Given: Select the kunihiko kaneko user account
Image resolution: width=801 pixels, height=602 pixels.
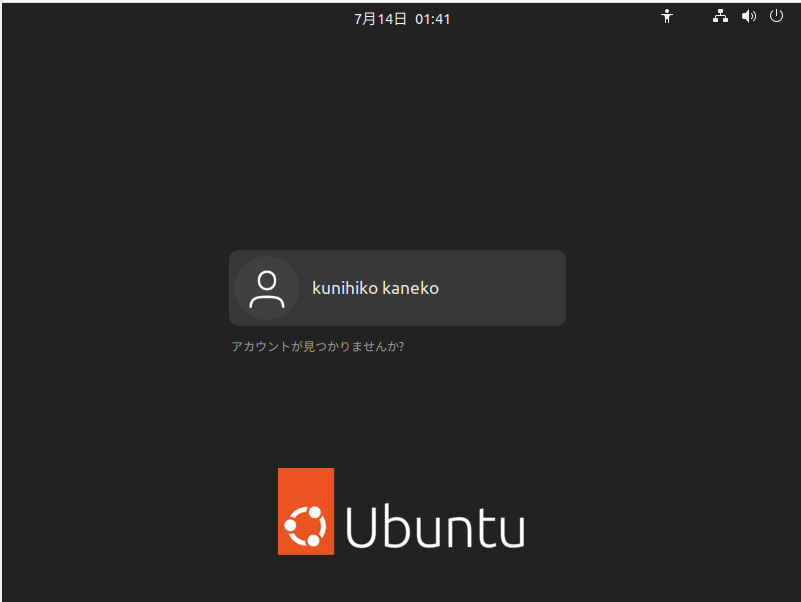Looking at the screenshot, I should pyautogui.click(x=397, y=288).
